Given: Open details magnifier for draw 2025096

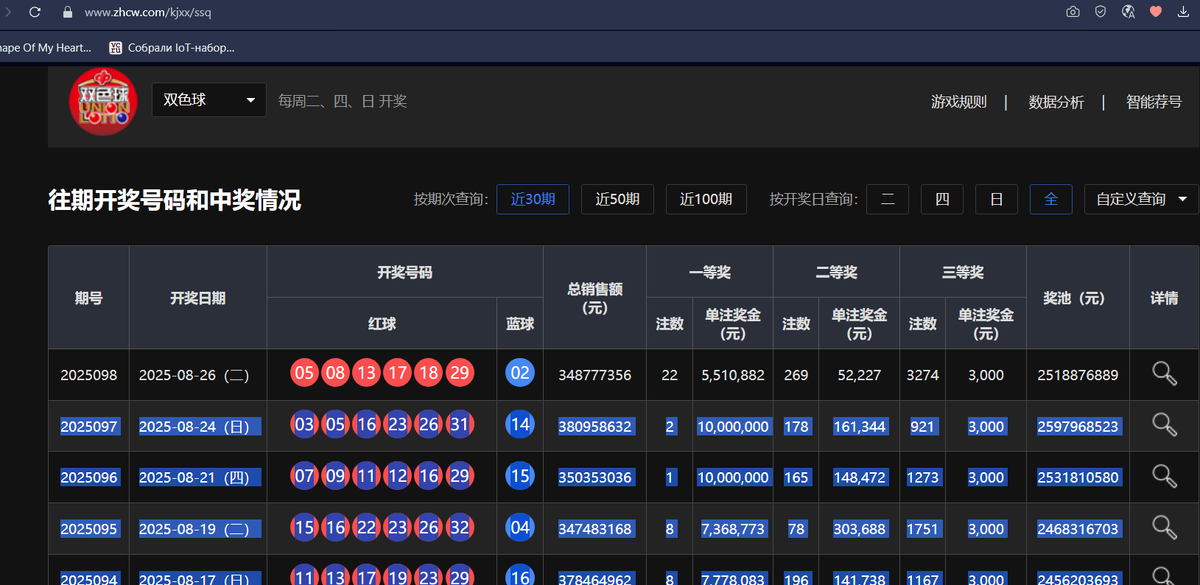Looking at the screenshot, I should [1164, 476].
